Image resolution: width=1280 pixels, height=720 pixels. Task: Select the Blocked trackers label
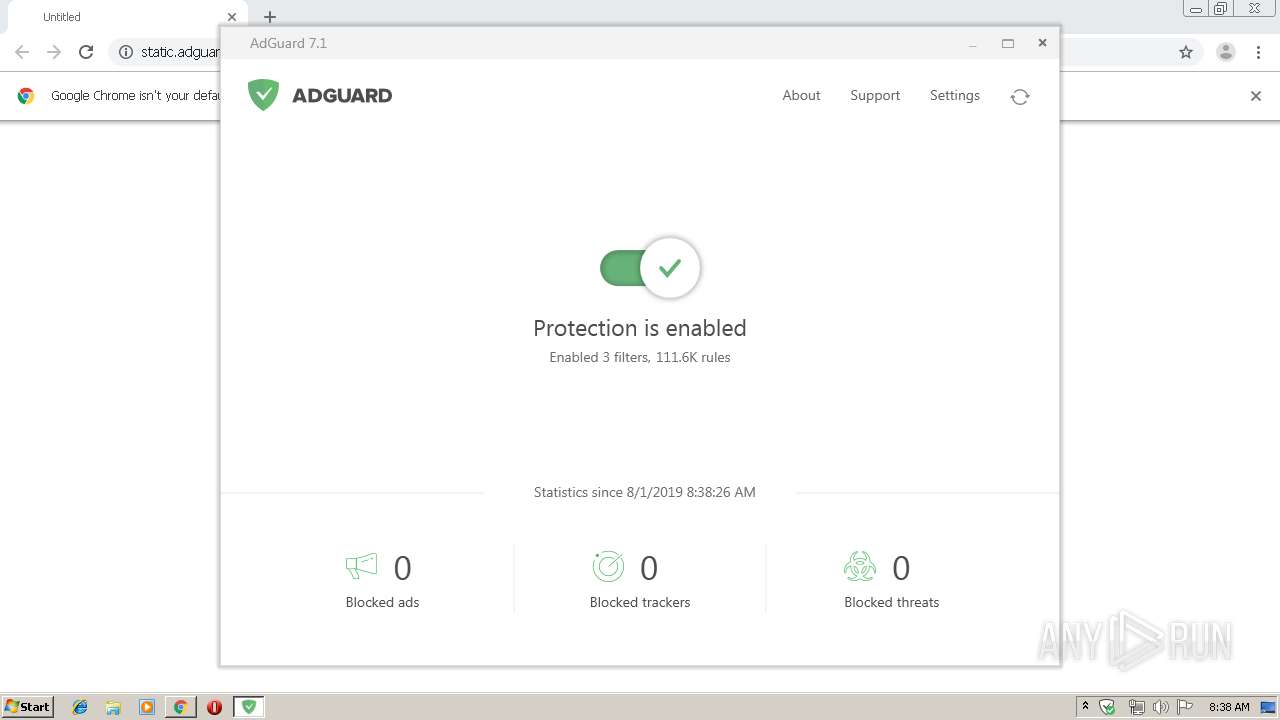(x=640, y=602)
